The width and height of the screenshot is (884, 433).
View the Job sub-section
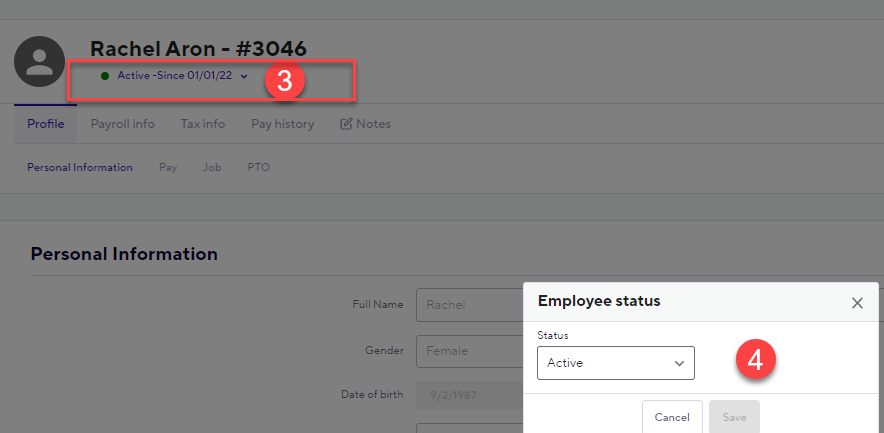[x=212, y=167]
